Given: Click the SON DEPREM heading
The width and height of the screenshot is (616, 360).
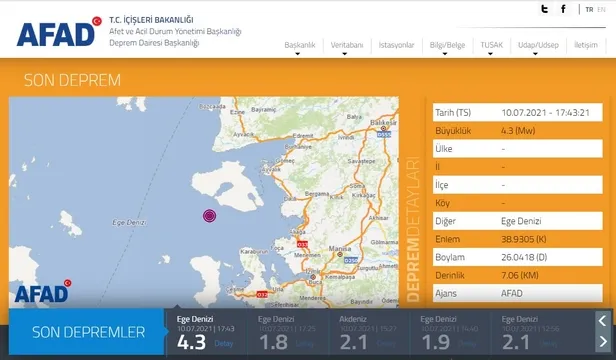Looking at the screenshot, I should (72, 80).
